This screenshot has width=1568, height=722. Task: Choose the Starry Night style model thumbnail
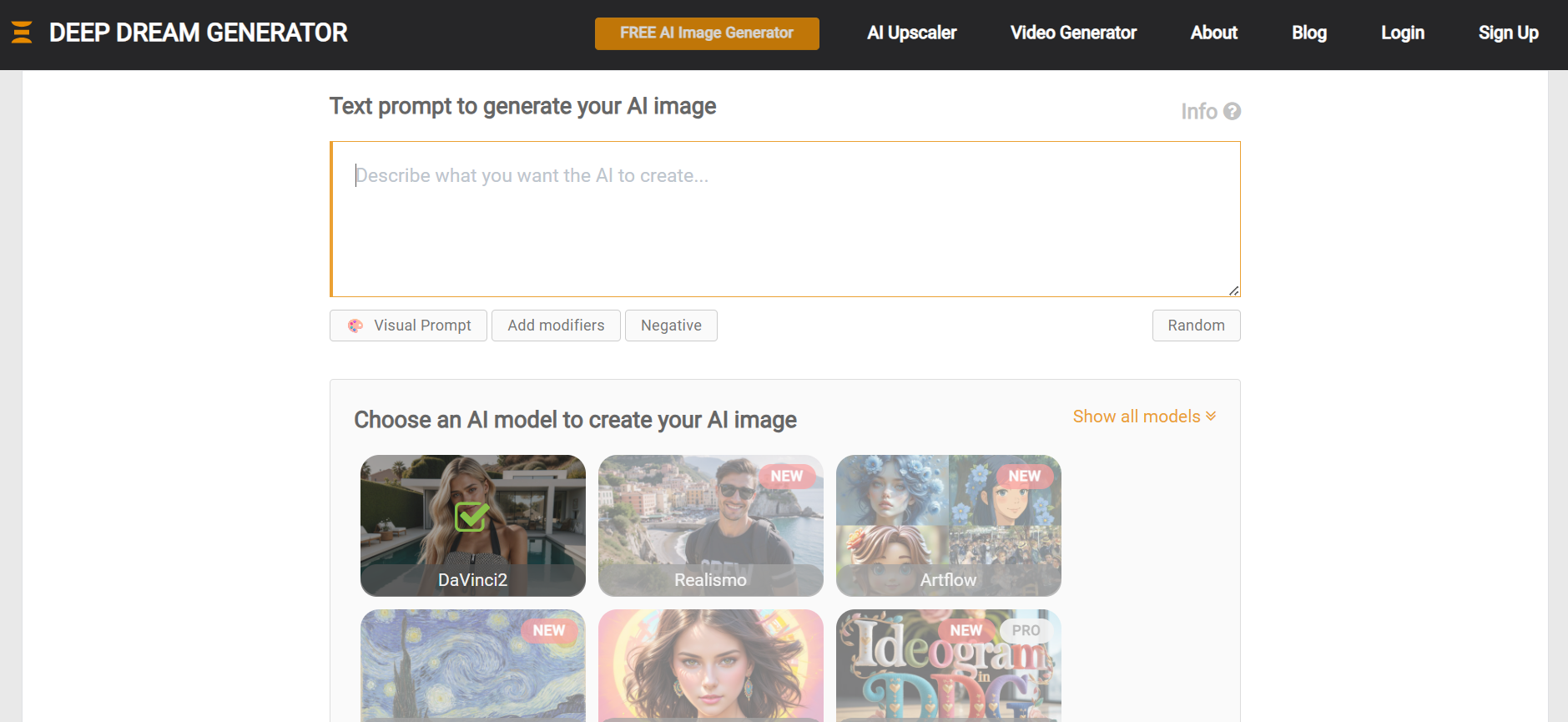click(x=473, y=665)
